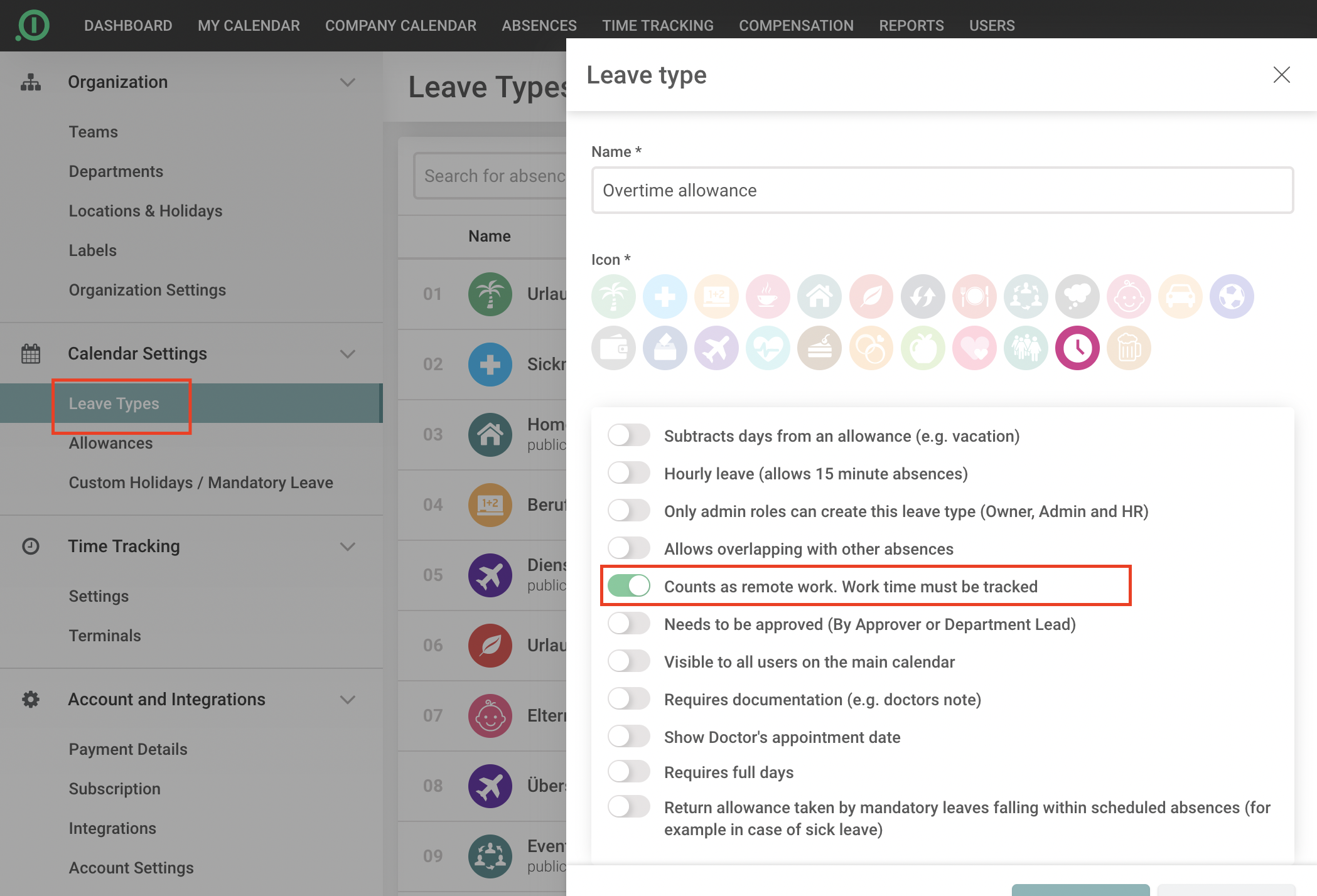Enable the needs to be approved toggle
Image resolution: width=1317 pixels, height=896 pixels.
pos(629,624)
